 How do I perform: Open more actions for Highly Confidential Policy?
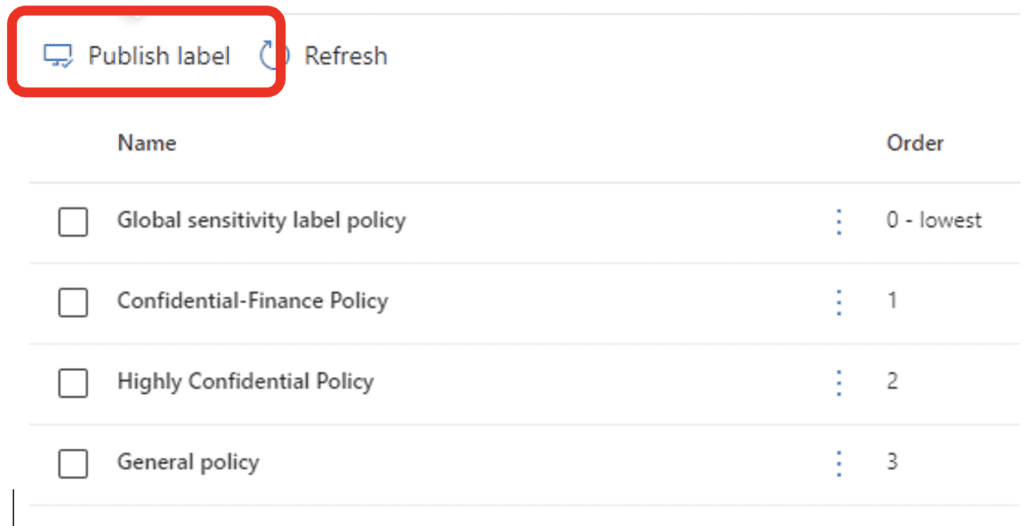pos(839,383)
